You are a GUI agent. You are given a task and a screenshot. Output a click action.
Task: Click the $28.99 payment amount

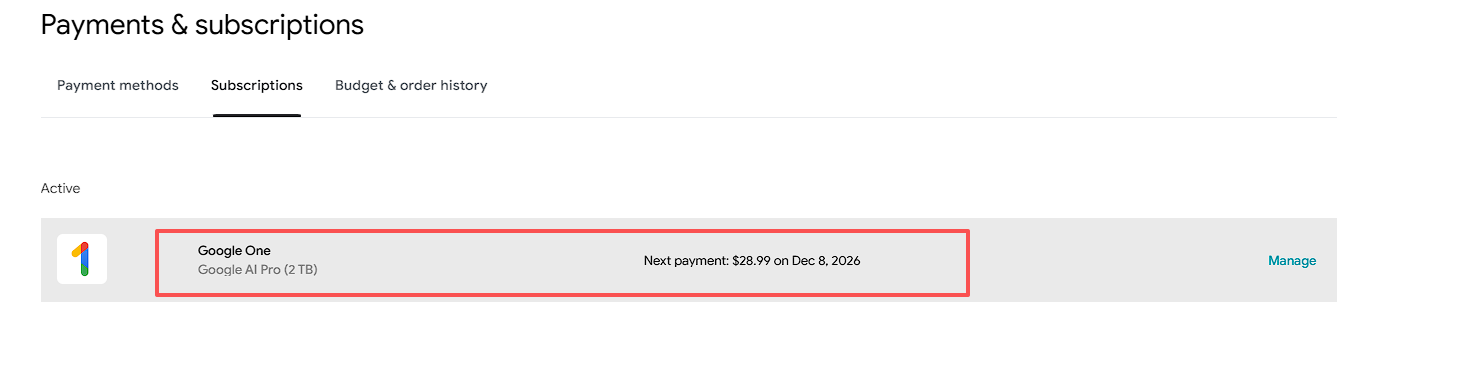pyautogui.click(x=752, y=260)
